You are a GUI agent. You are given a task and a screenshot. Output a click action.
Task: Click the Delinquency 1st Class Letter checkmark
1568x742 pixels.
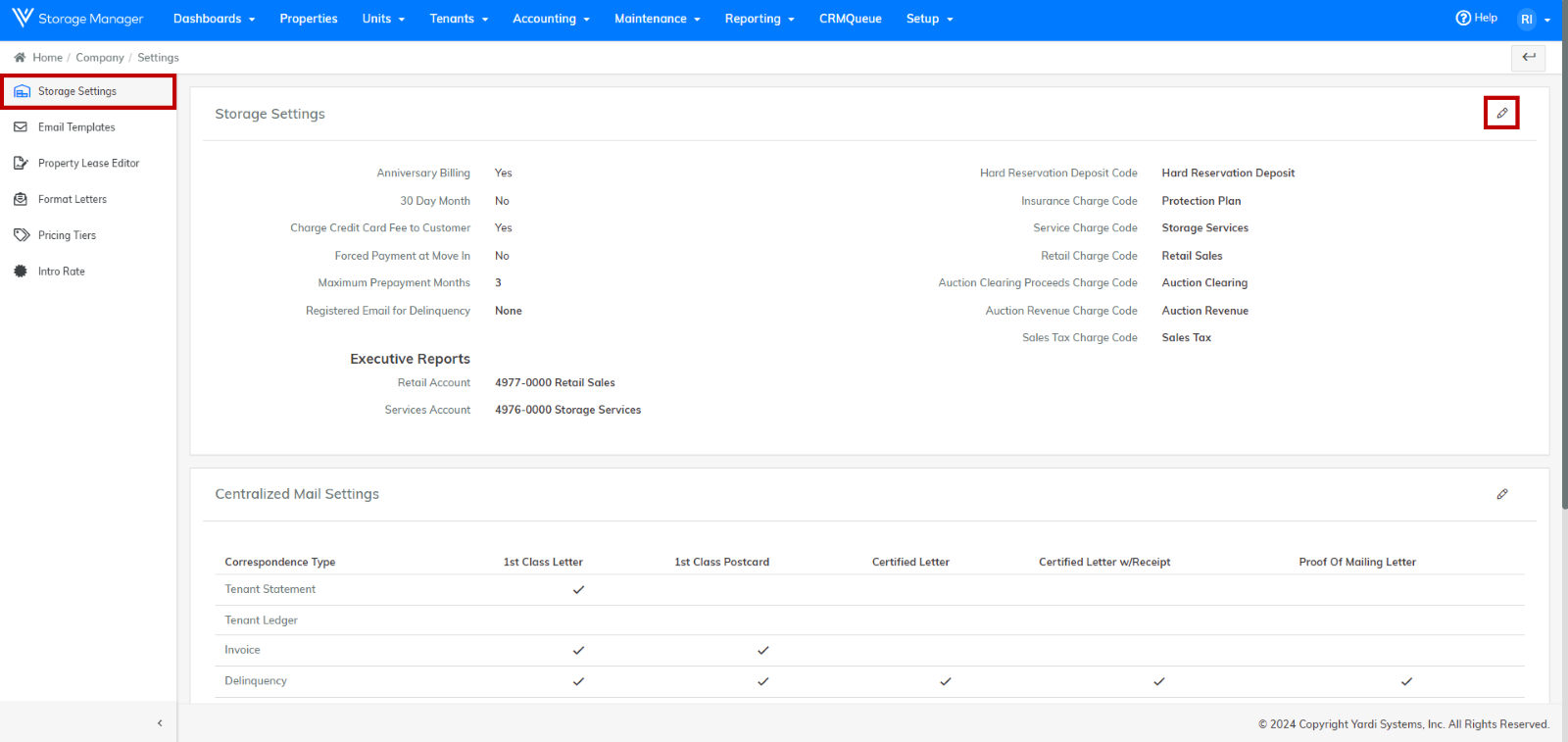tap(578, 681)
